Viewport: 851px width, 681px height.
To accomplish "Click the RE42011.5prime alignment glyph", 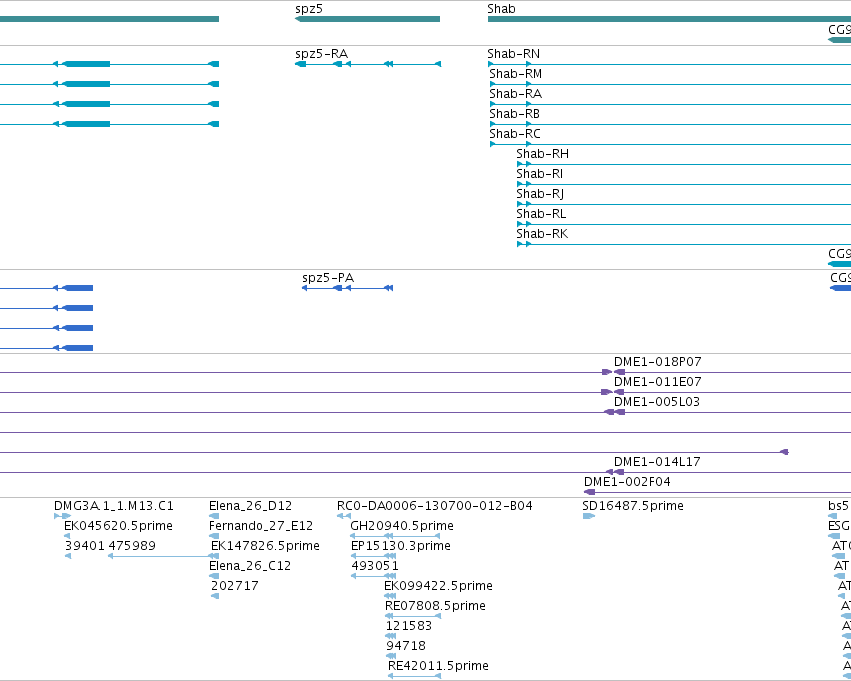I will click(x=414, y=676).
